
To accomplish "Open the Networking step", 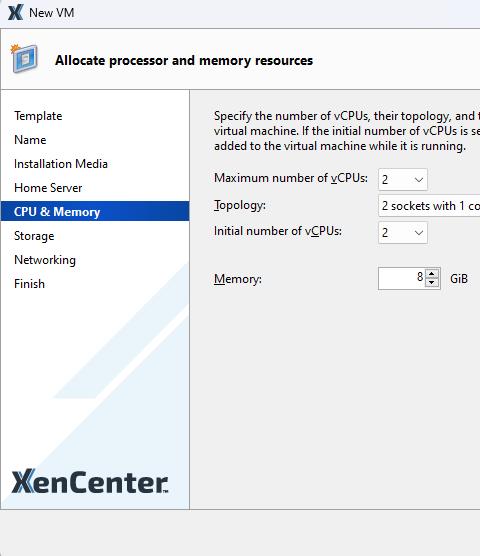I will coord(45,260).
